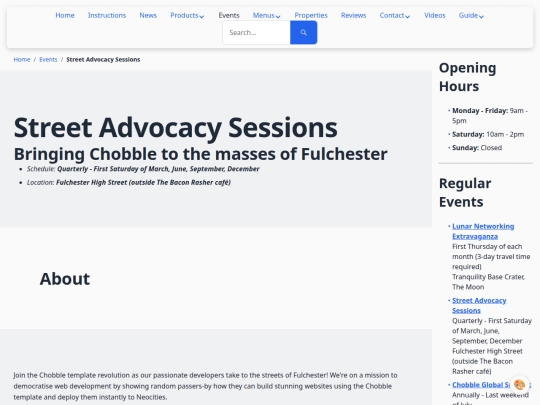Focus the Search input field
The image size is (540, 405).
256,32
